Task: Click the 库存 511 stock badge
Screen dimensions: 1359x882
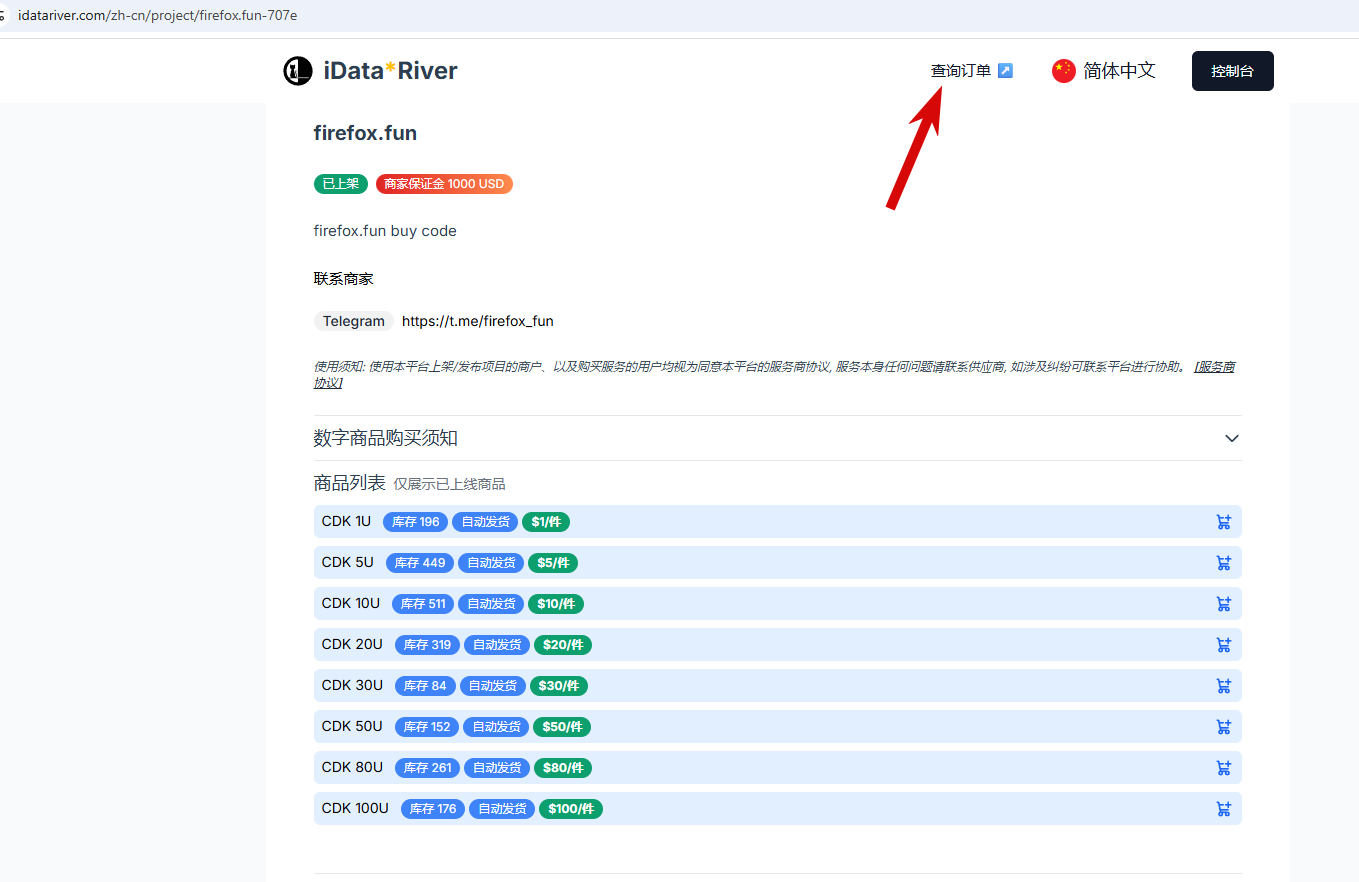Action: (423, 604)
